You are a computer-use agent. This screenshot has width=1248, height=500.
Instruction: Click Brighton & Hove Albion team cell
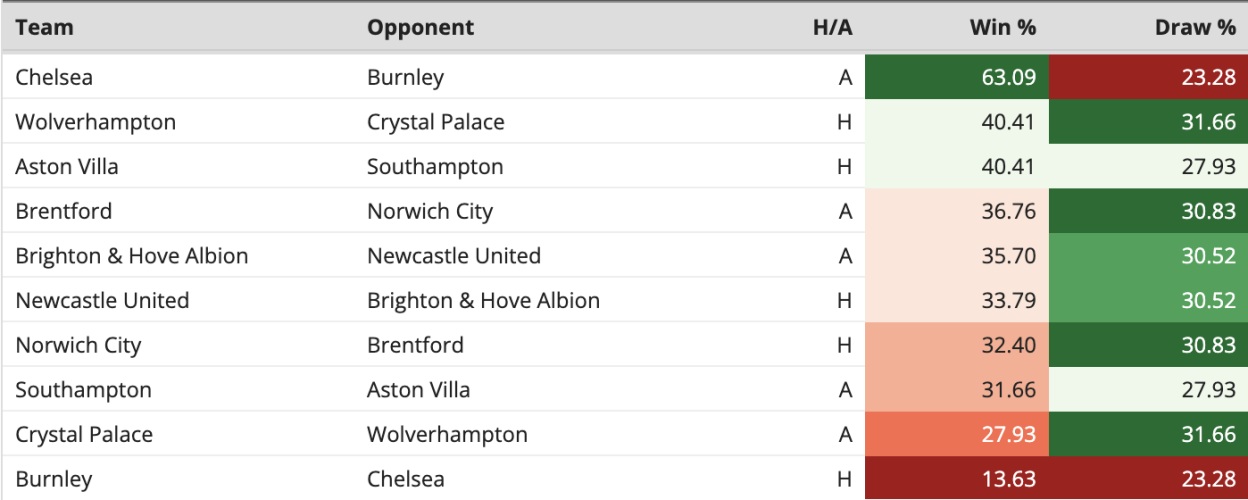tap(132, 256)
